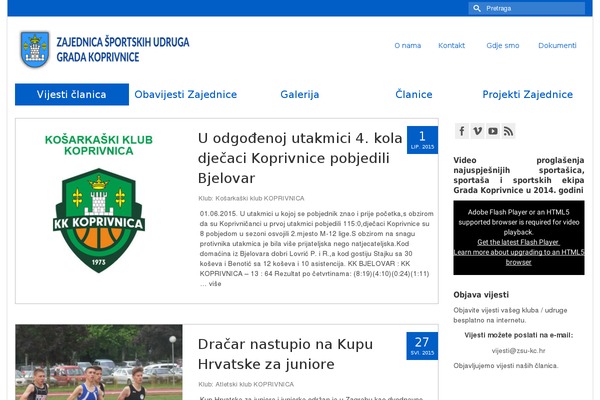Screen dimensions: 600x400
Task: Click the Klub: Košarkaški klub KOPRIVNICA label
Action: point(251,198)
